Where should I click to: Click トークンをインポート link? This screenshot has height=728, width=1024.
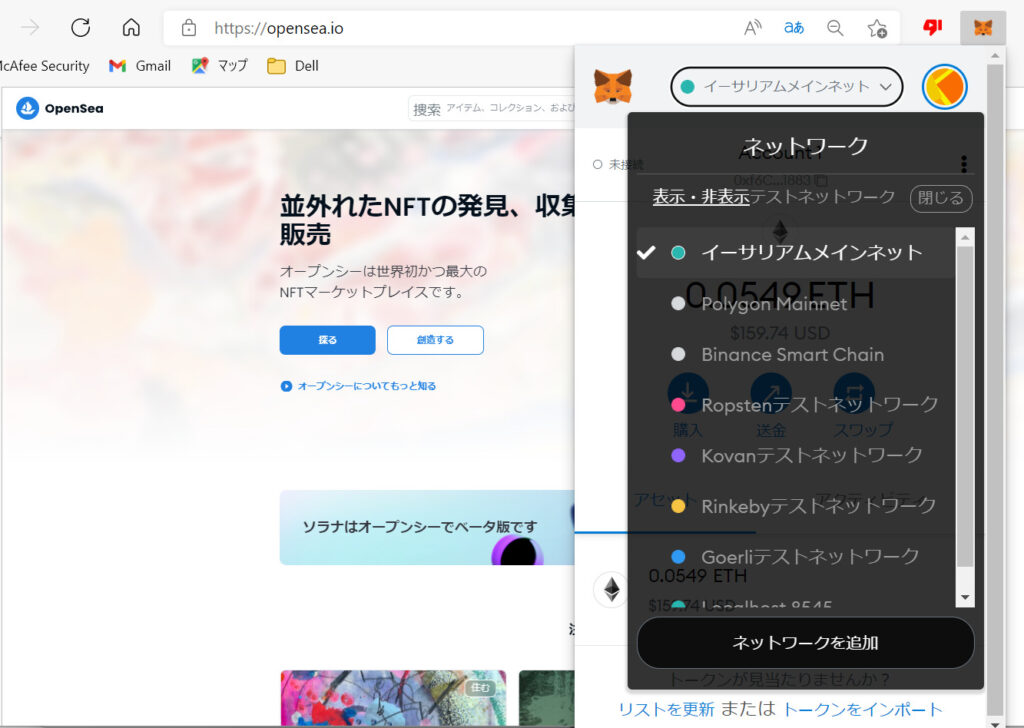click(x=862, y=709)
